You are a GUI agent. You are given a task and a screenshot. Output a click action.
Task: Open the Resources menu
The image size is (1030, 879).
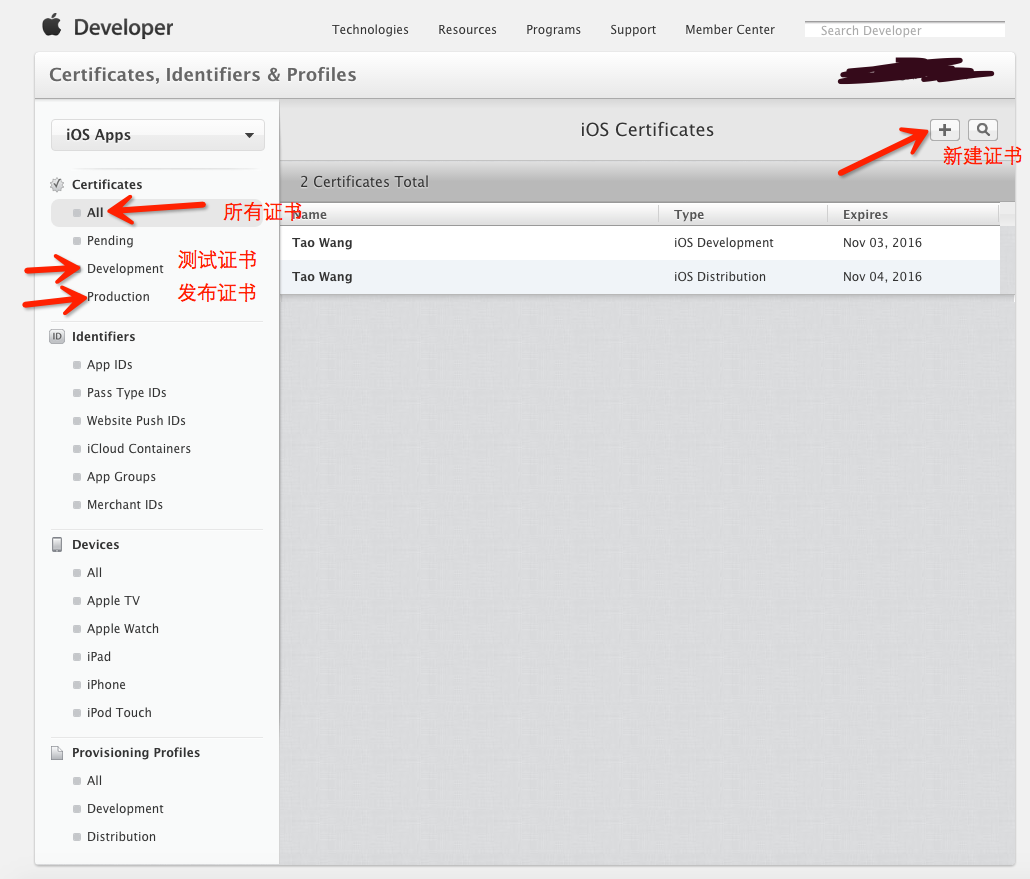click(467, 30)
